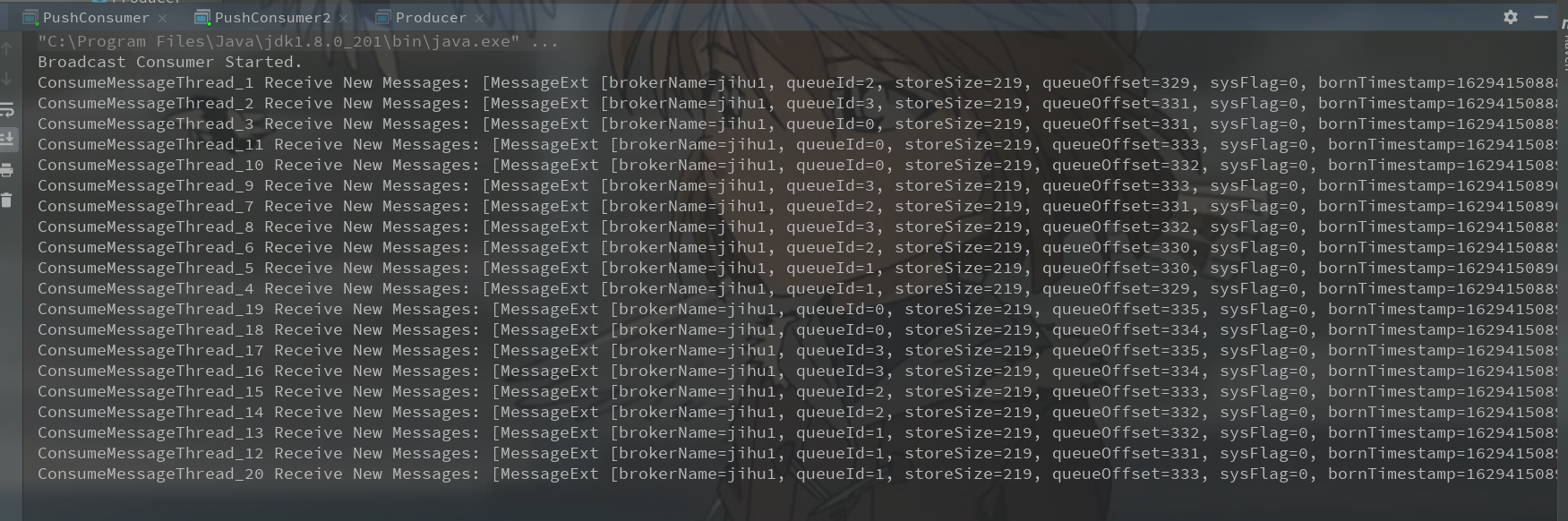Expand the folded java.exe command line
This screenshot has height=521, width=1568.
[544, 41]
